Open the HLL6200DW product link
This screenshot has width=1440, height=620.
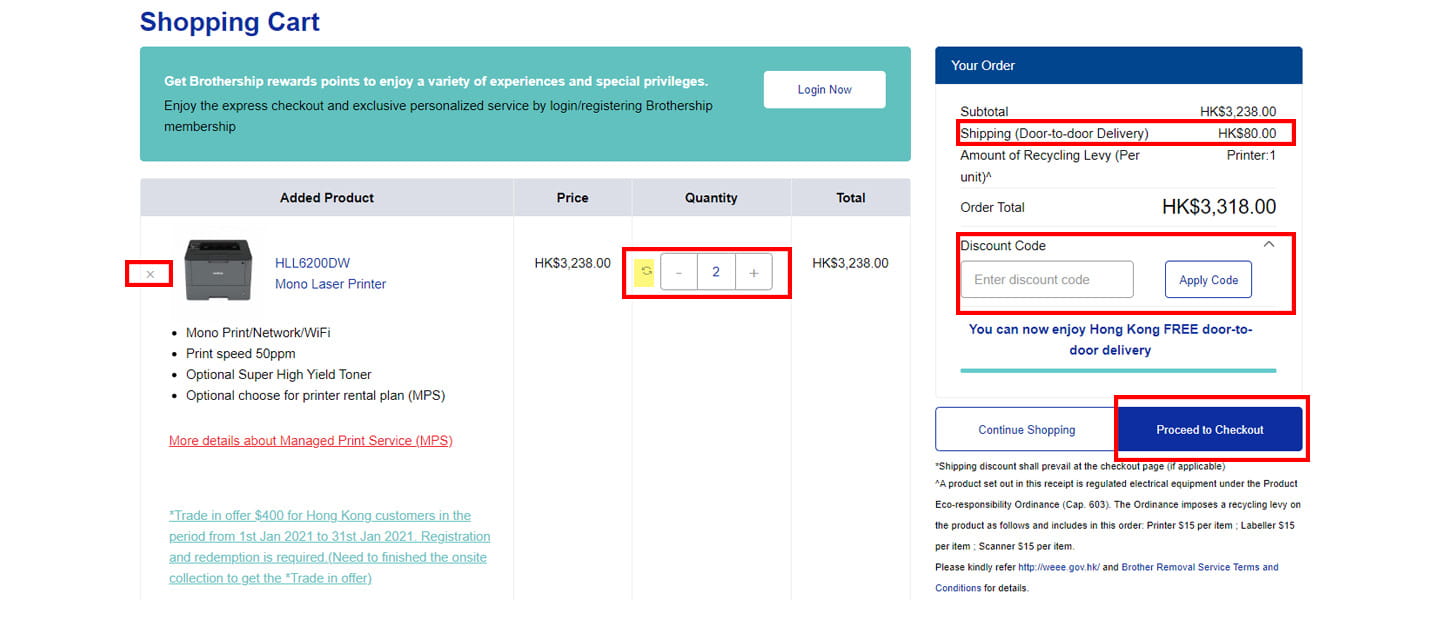point(312,263)
